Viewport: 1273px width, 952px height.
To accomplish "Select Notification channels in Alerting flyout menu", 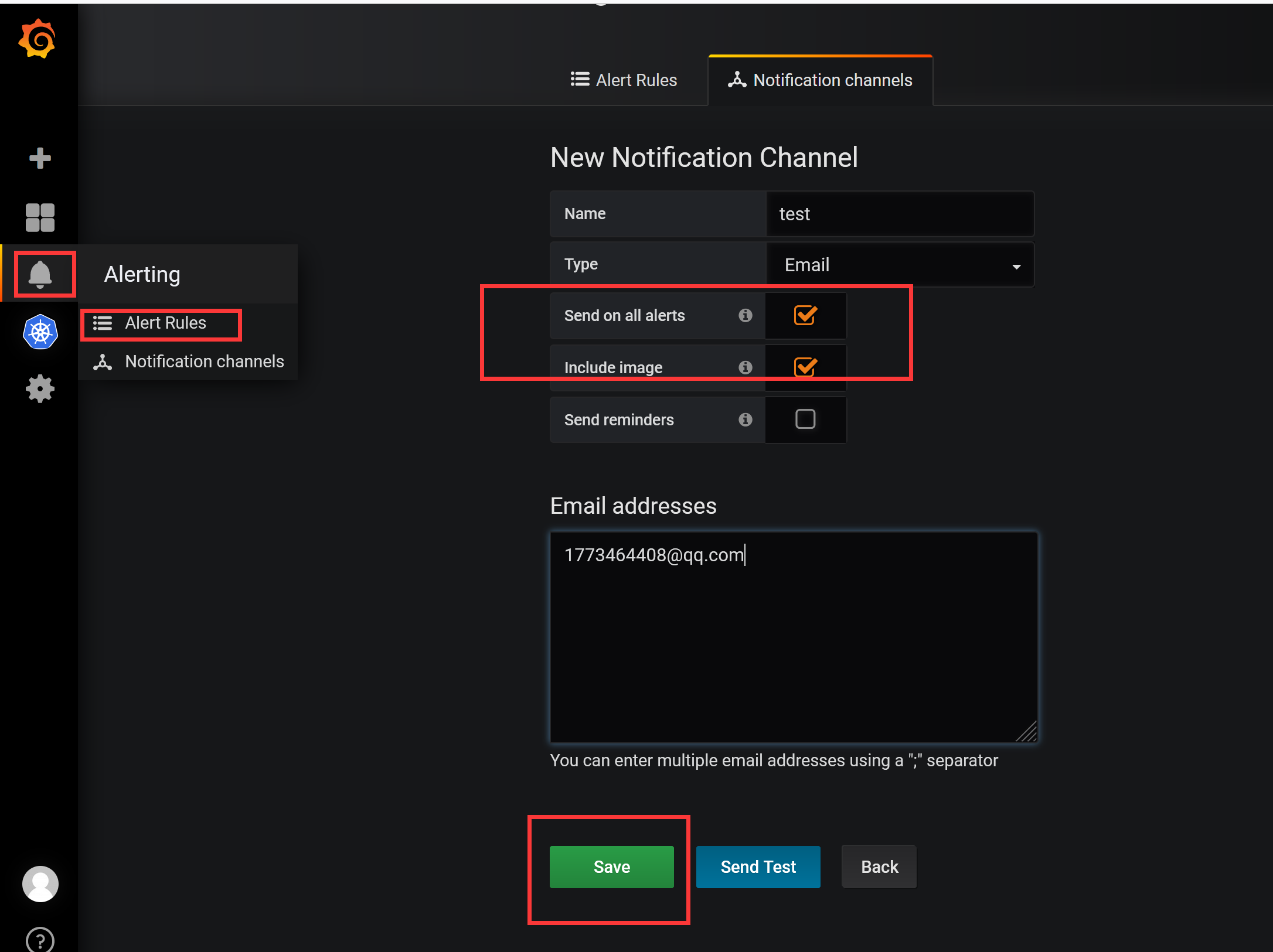I will coord(204,361).
